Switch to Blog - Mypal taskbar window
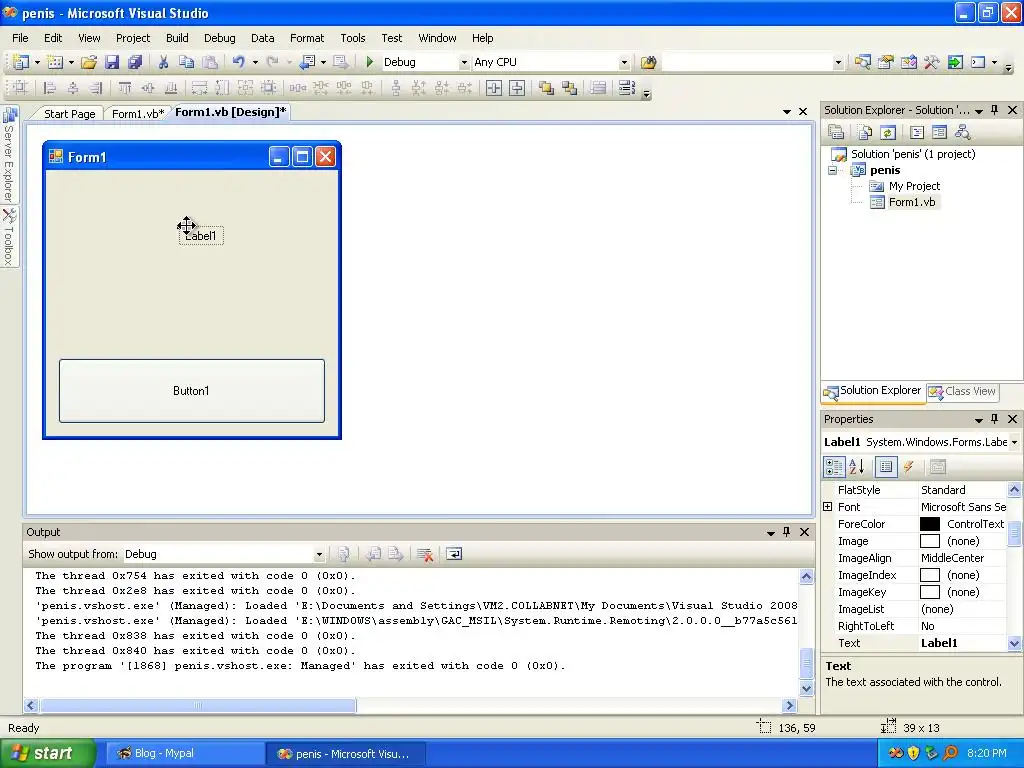The height and width of the screenshot is (768, 1024). [183, 754]
